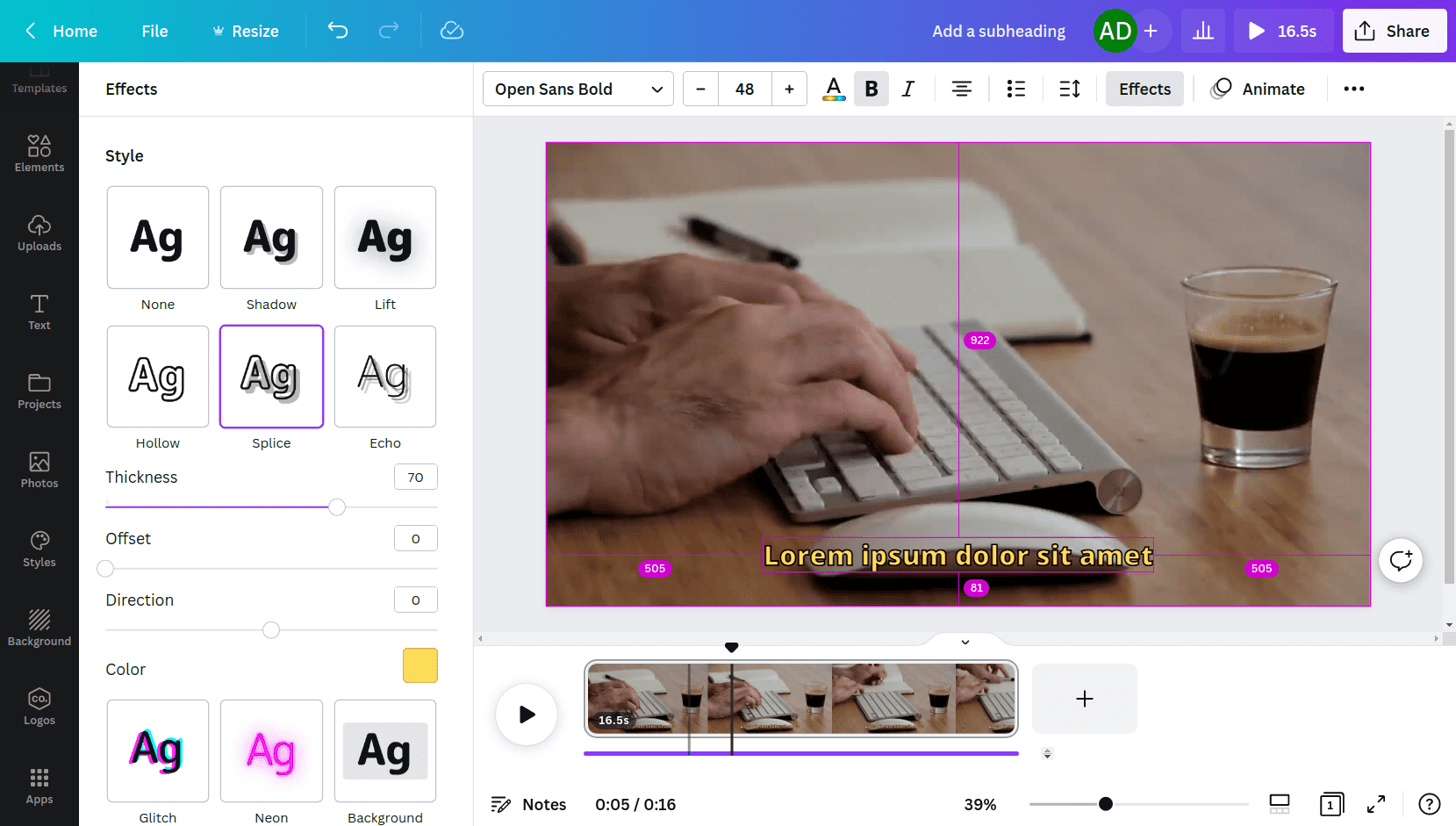Open the Open Sans Bold font dropdown
Screen dimensions: 1456x826
(578, 89)
